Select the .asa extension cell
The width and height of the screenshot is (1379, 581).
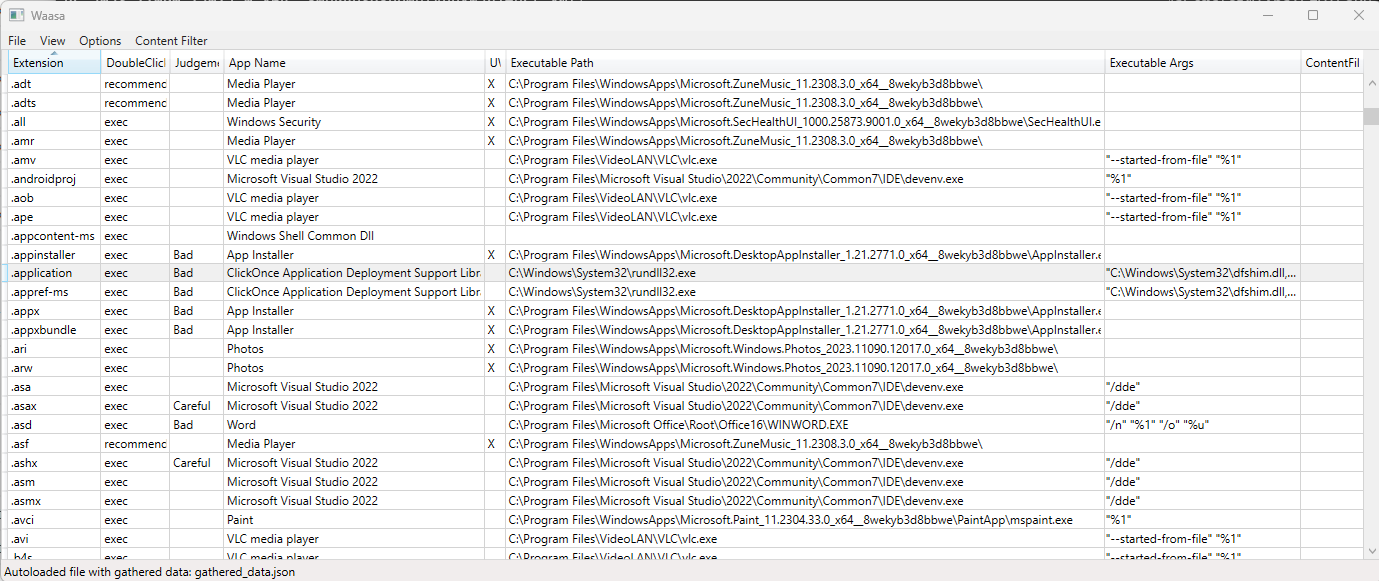(x=54, y=387)
